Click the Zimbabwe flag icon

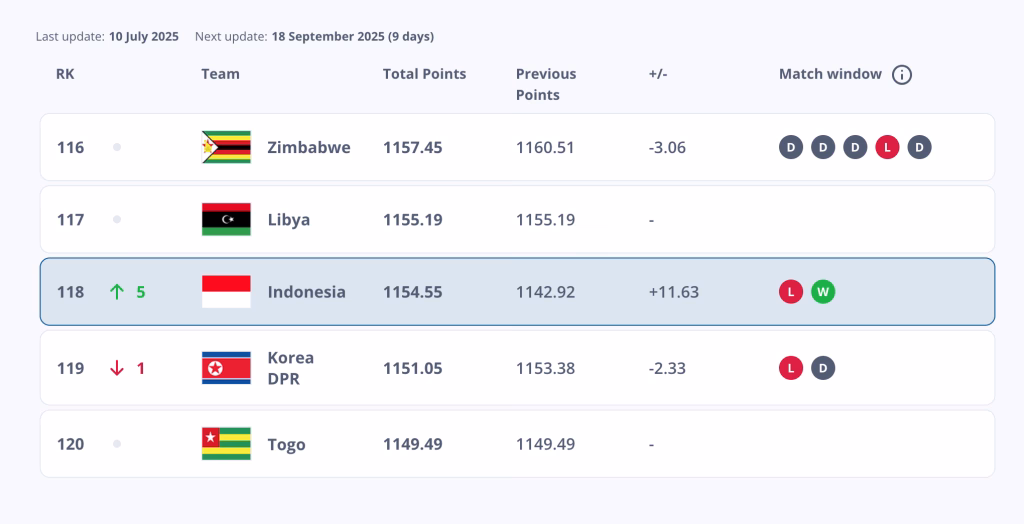coord(226,147)
